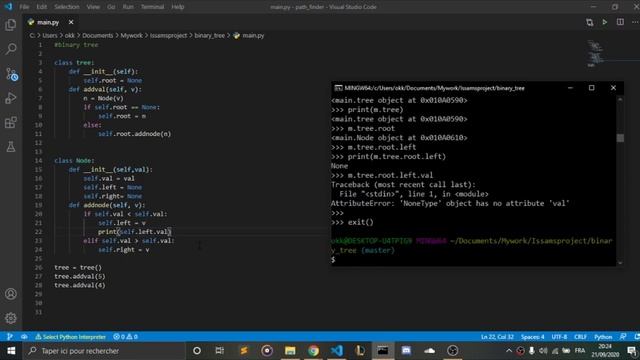Show hidden system tray icons

[509, 351]
